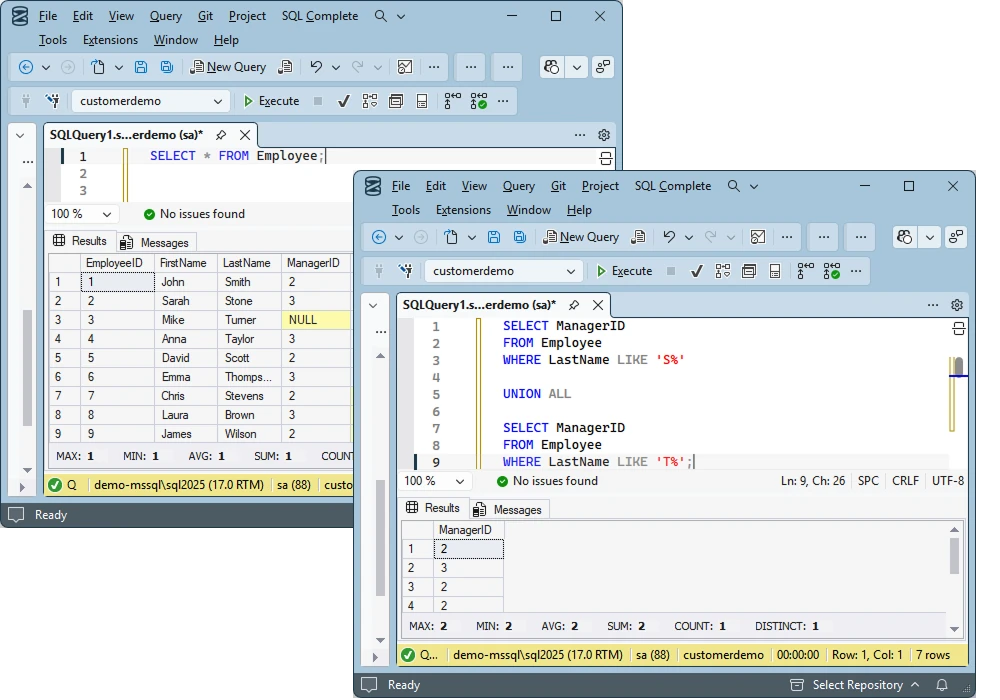Image resolution: width=1000 pixels, height=700 pixels.
Task: Close the SQLQuery1 tab in front window
Action: tap(598, 305)
